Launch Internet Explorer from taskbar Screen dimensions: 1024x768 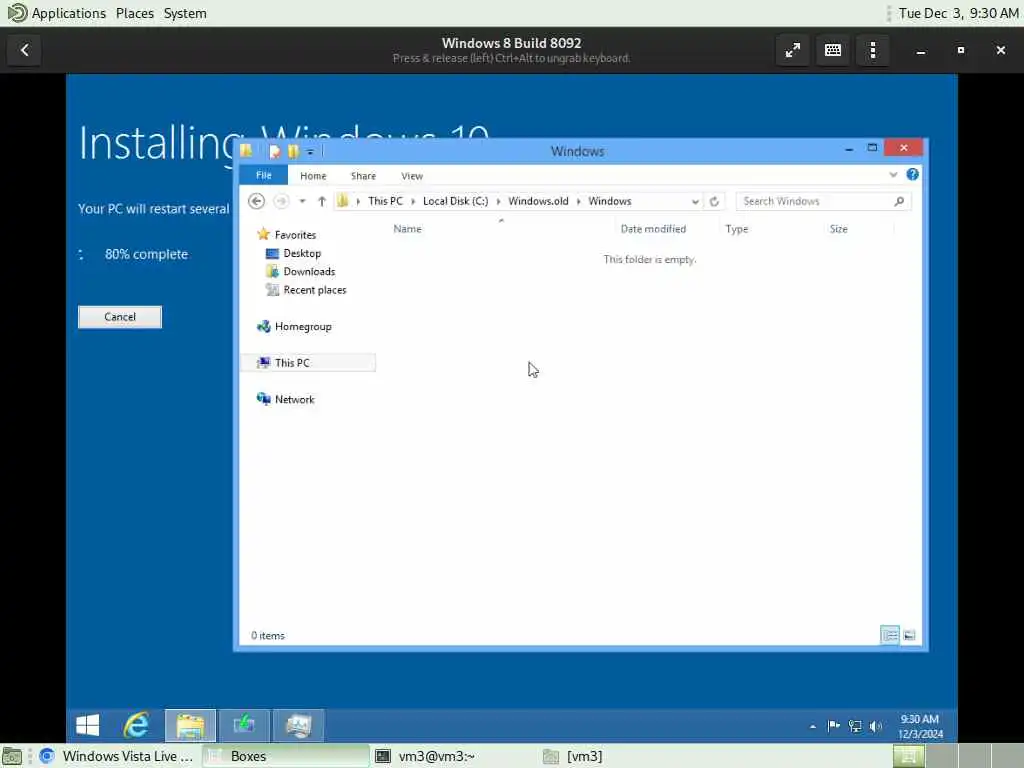pos(136,725)
